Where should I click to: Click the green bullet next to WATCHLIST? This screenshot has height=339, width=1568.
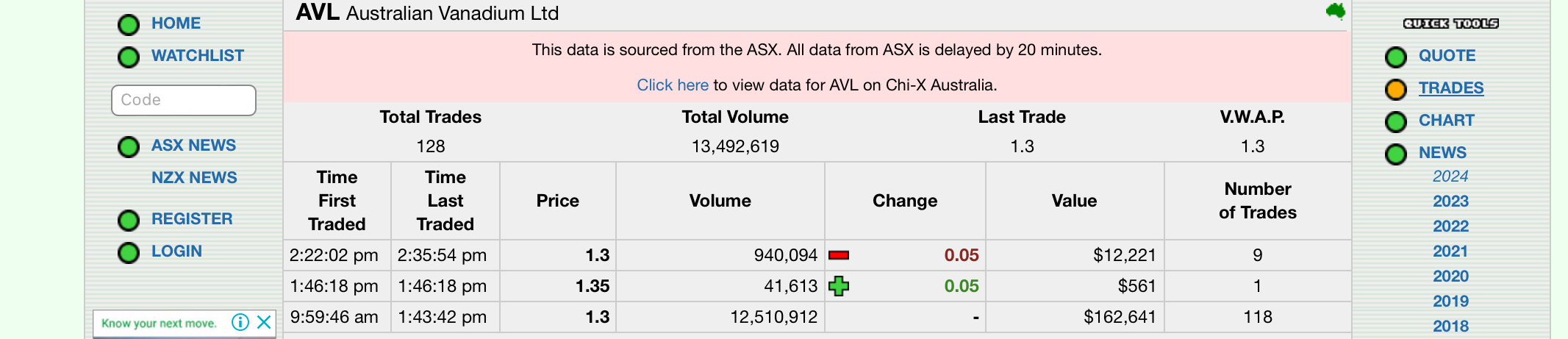[x=129, y=57]
